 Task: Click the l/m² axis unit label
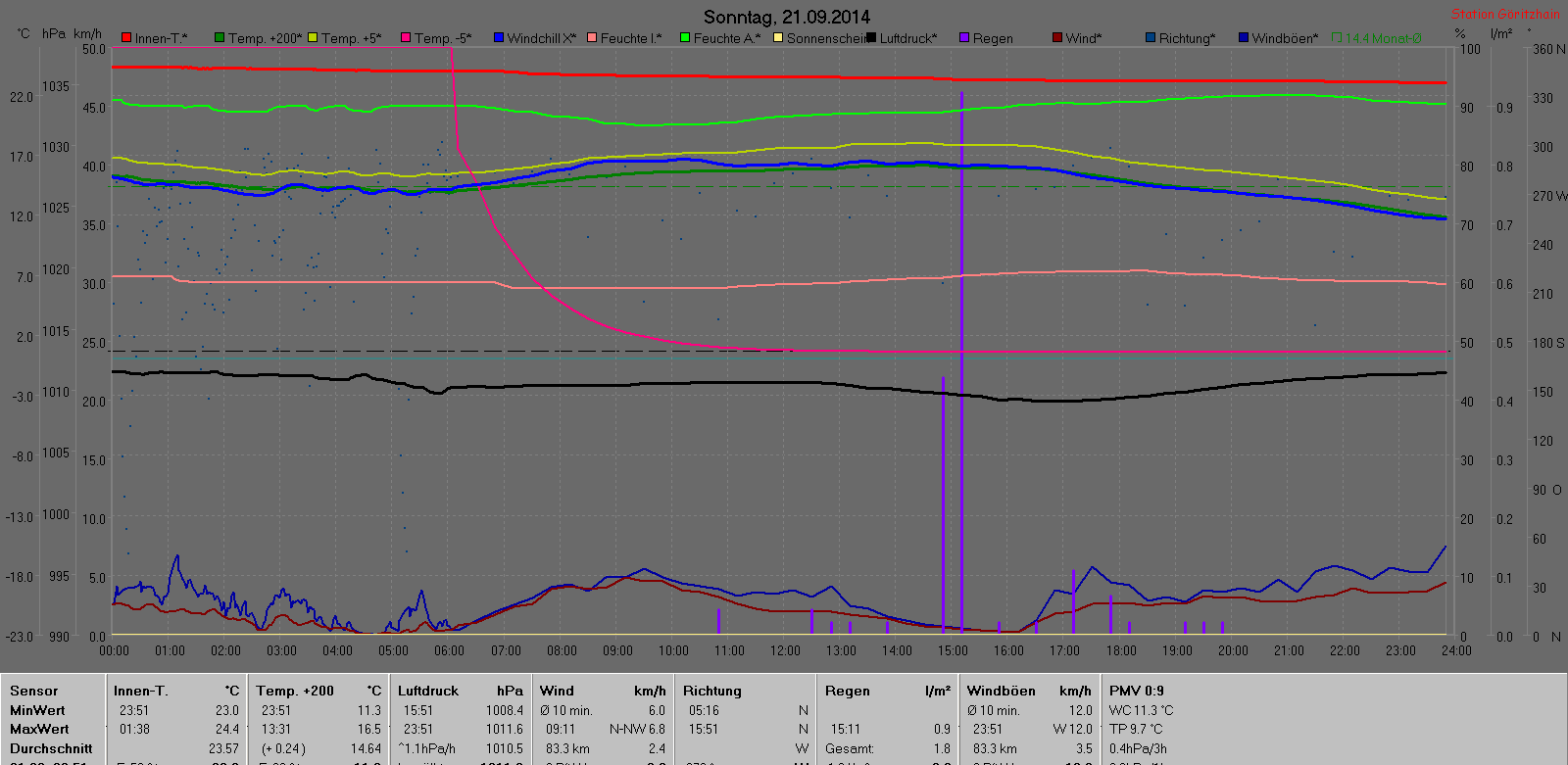1501,33
